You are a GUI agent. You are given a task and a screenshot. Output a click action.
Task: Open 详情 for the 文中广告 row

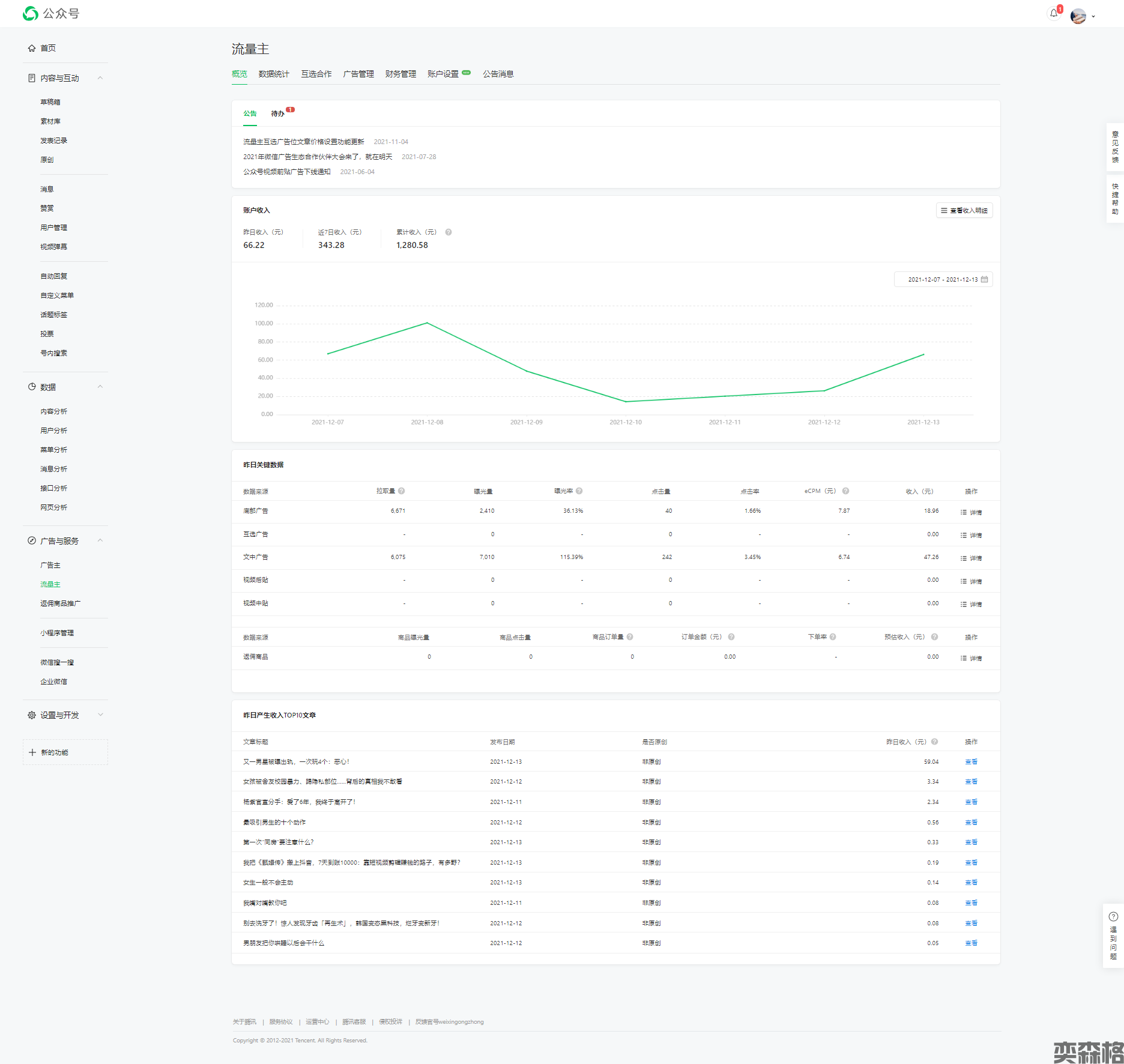click(971, 558)
